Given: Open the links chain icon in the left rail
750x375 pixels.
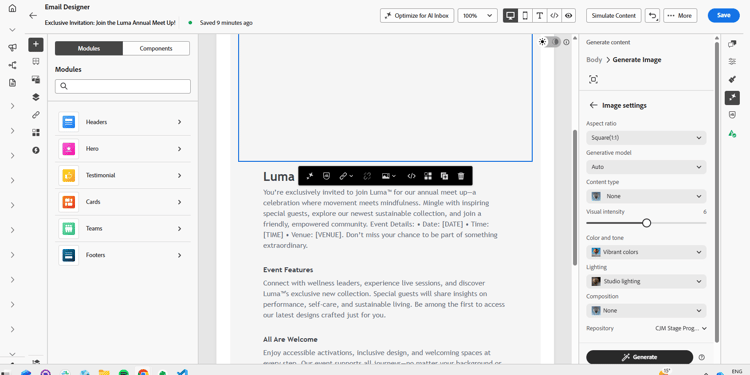Looking at the screenshot, I should [36, 115].
